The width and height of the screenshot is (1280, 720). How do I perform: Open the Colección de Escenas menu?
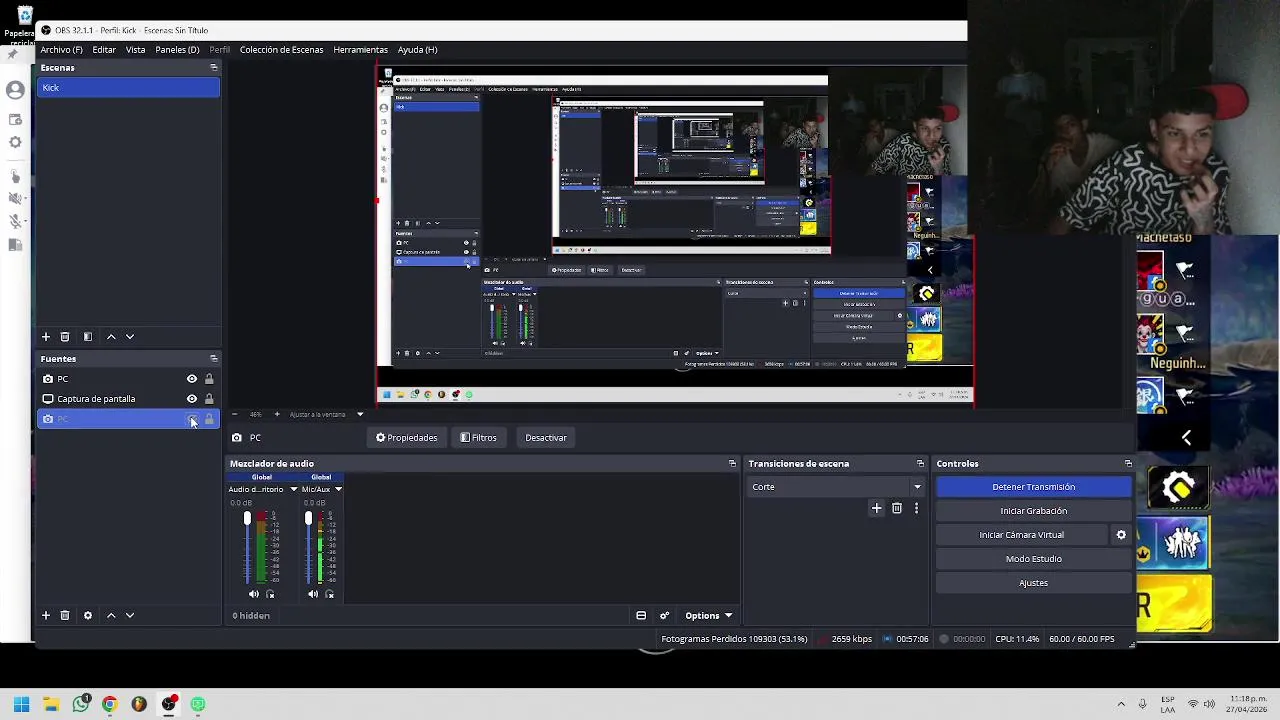pos(282,50)
